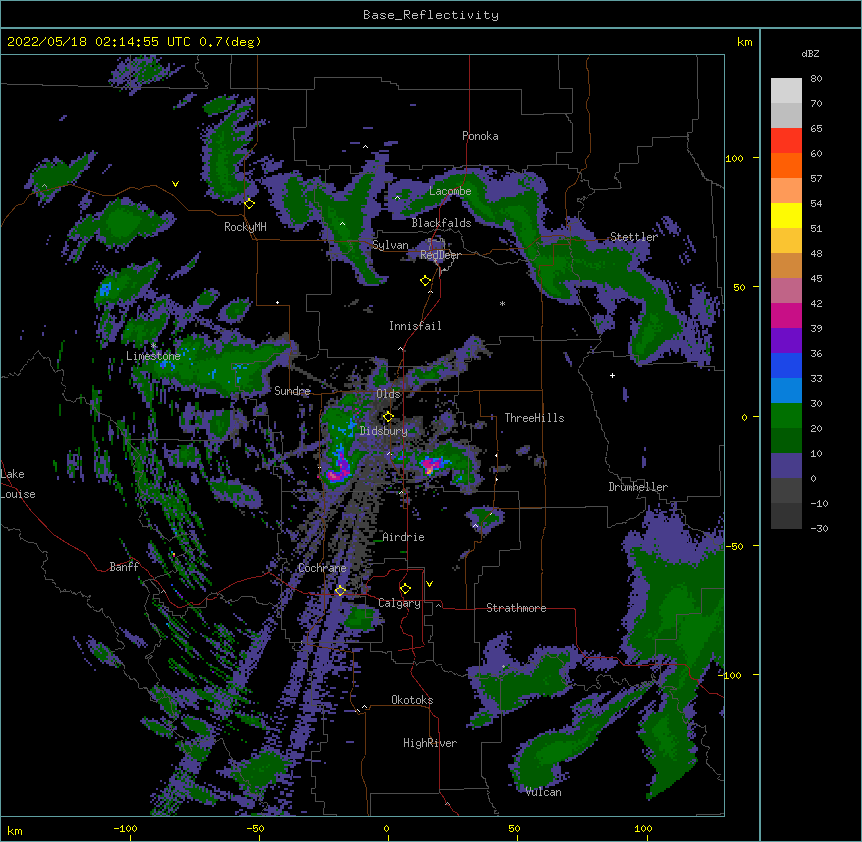
Task: Select the dark gray -10 dBZ swatch
Action: click(x=786, y=515)
